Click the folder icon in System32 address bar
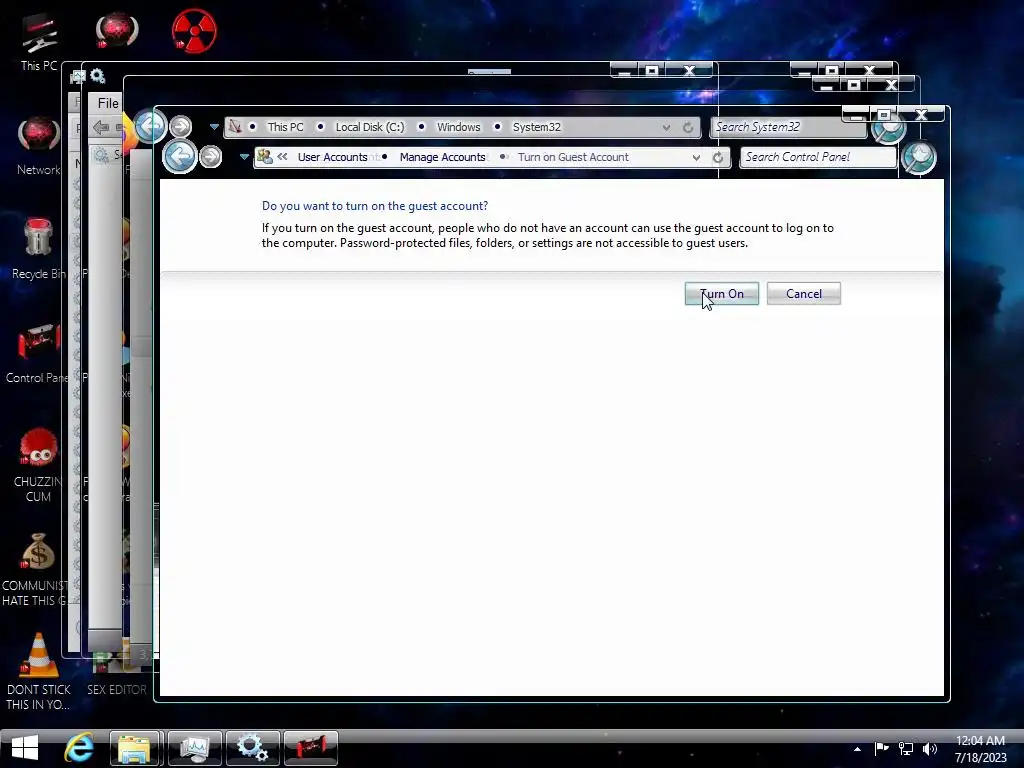This screenshot has height=768, width=1024. (x=234, y=127)
